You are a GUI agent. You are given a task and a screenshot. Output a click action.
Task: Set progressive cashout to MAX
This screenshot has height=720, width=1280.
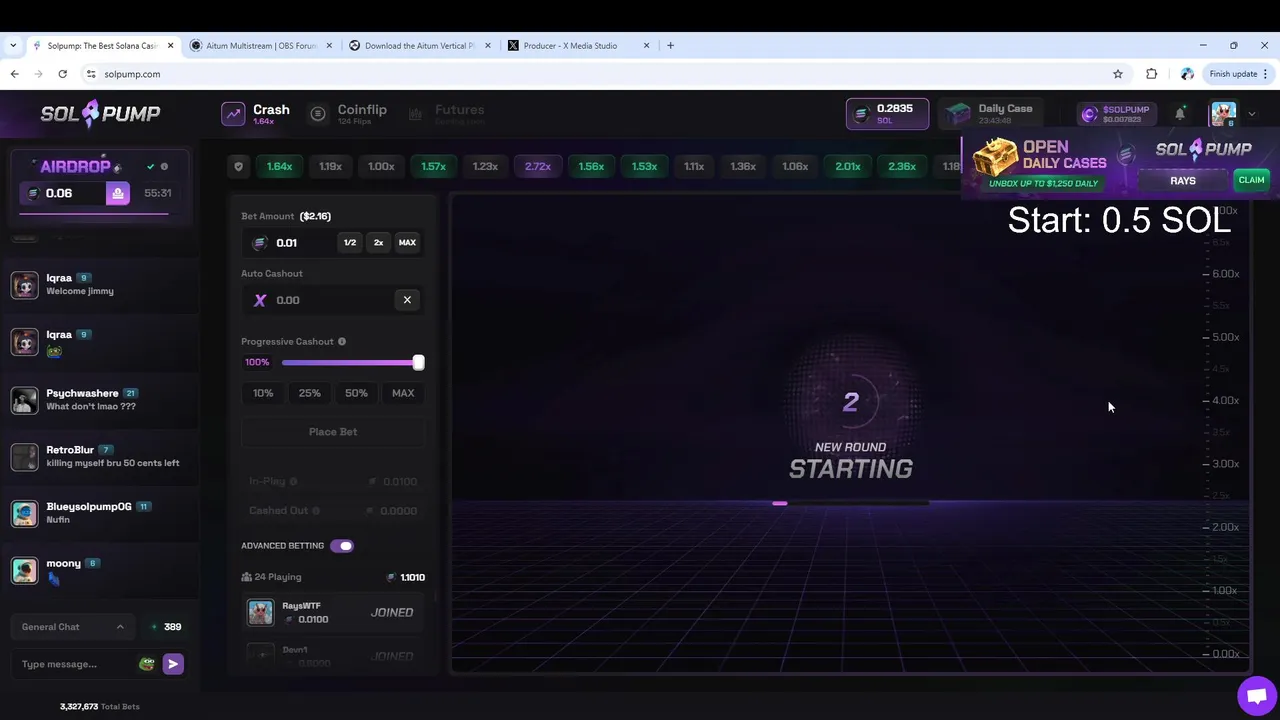click(403, 393)
